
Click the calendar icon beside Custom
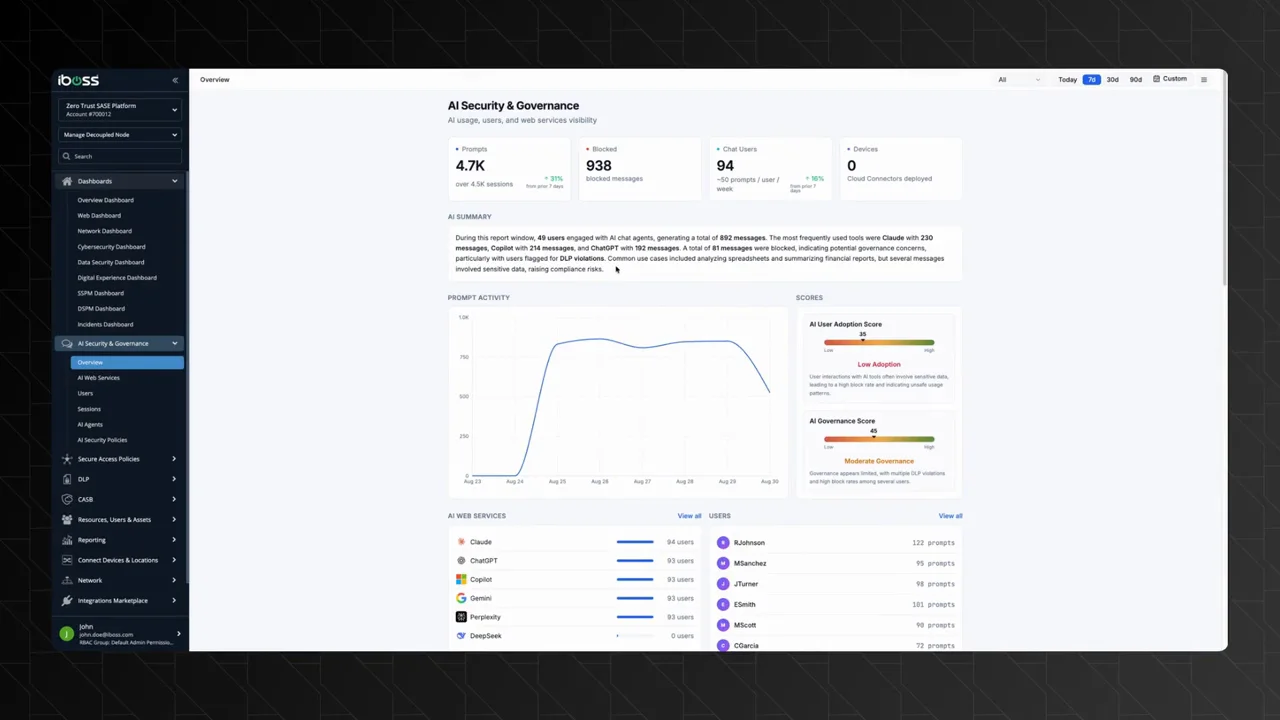click(x=1157, y=79)
